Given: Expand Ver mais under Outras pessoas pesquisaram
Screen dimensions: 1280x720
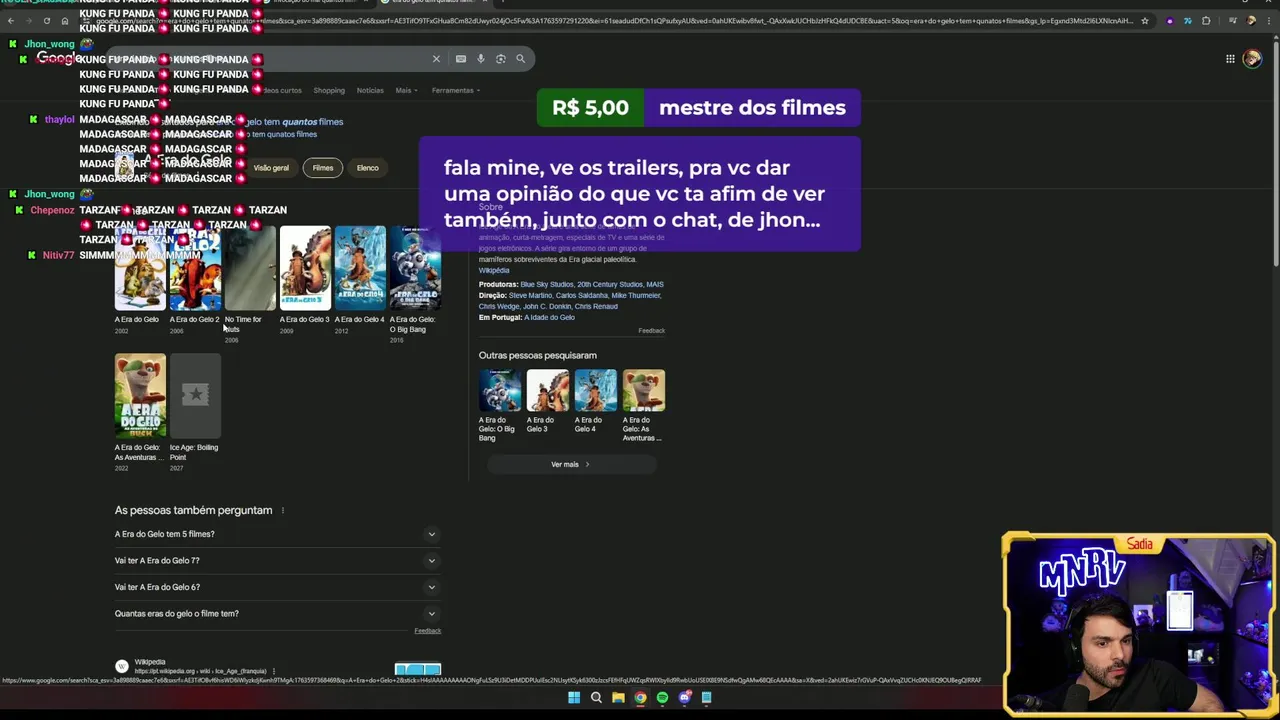Looking at the screenshot, I should [571, 464].
